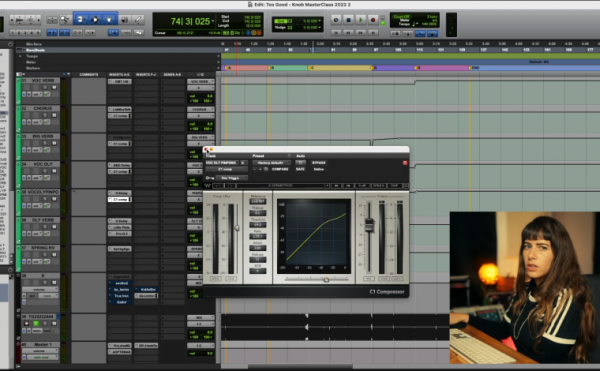Click Waves next preset arrow button
The image size is (600, 371).
[348, 186]
